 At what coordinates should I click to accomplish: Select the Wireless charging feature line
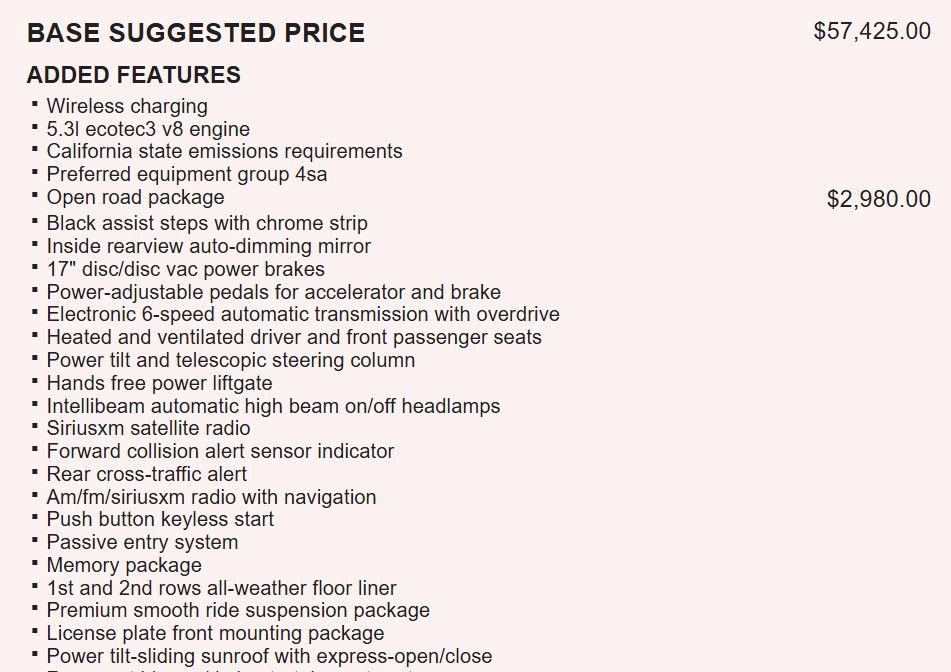tap(127, 106)
